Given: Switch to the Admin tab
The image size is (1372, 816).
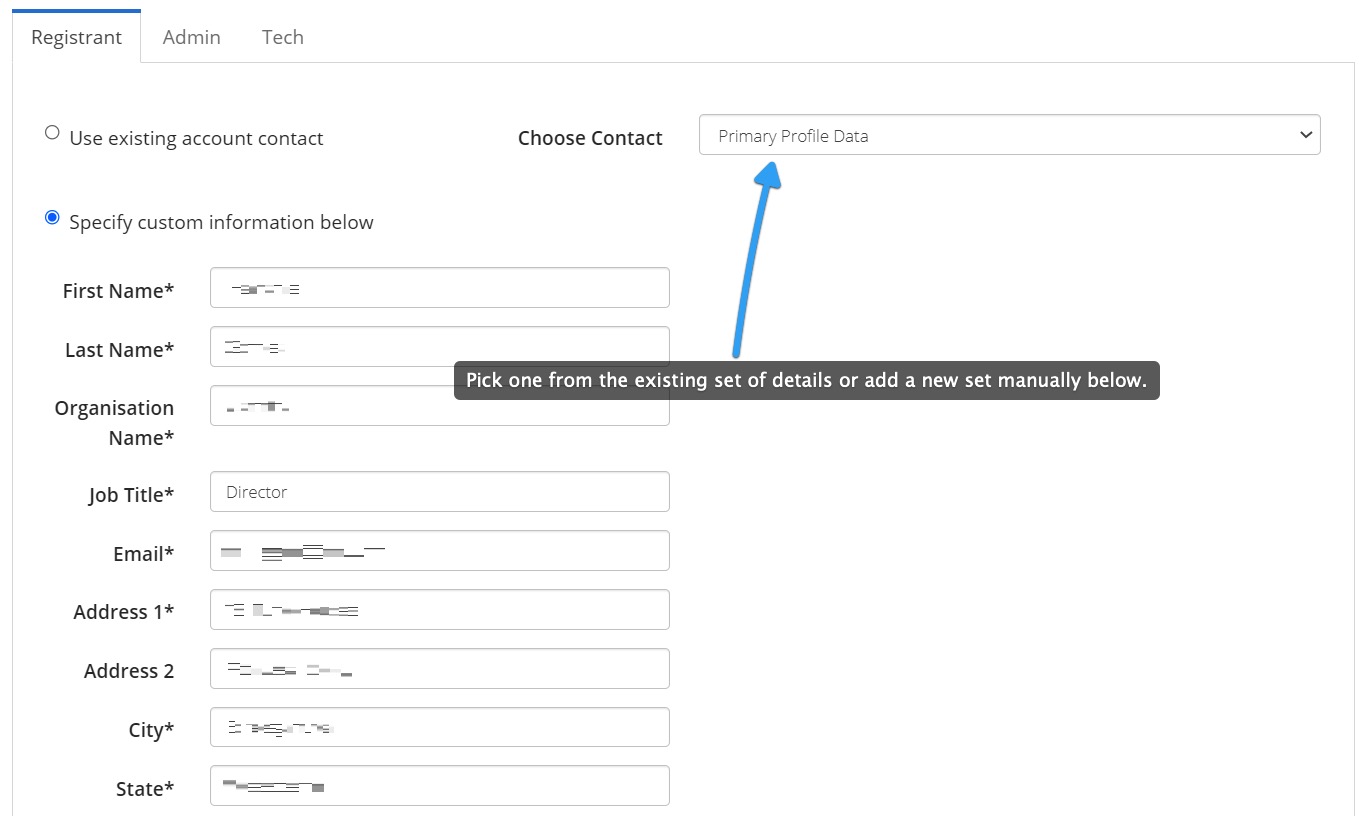Looking at the screenshot, I should 191,37.
